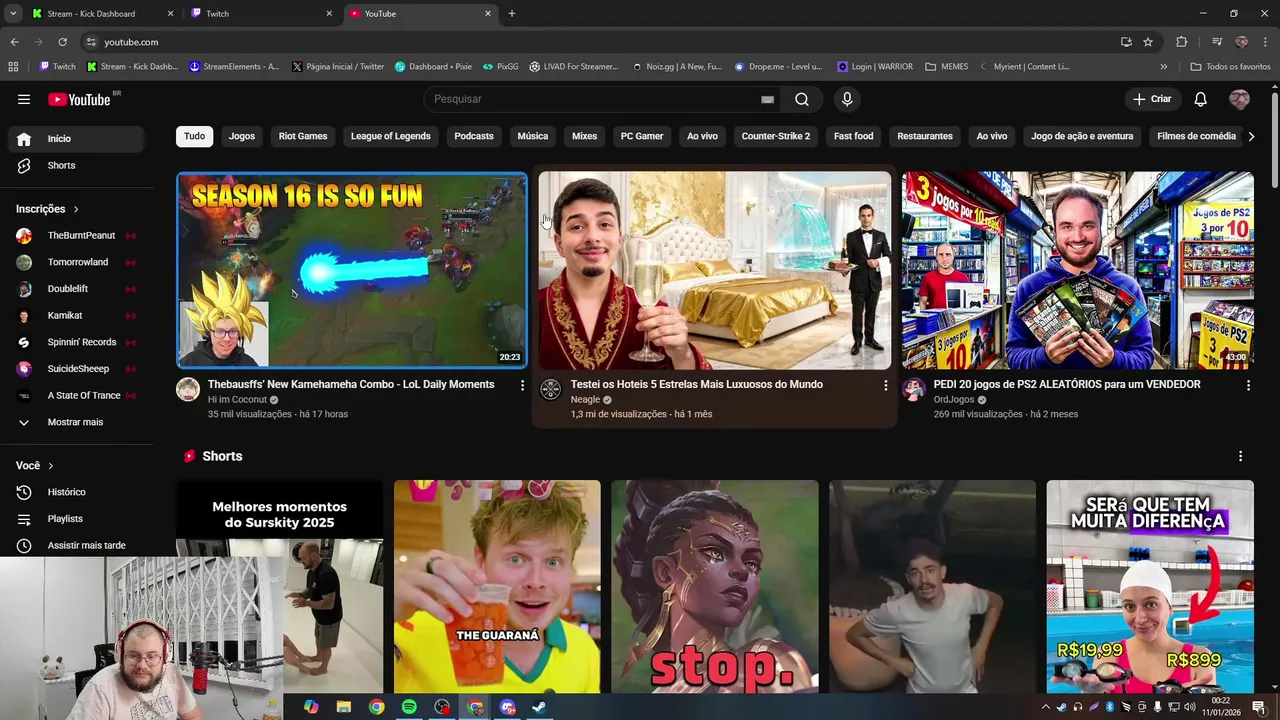Image resolution: width=1280 pixels, height=720 pixels.
Task: Open options for Testei os Hoteis video
Action: (885, 385)
